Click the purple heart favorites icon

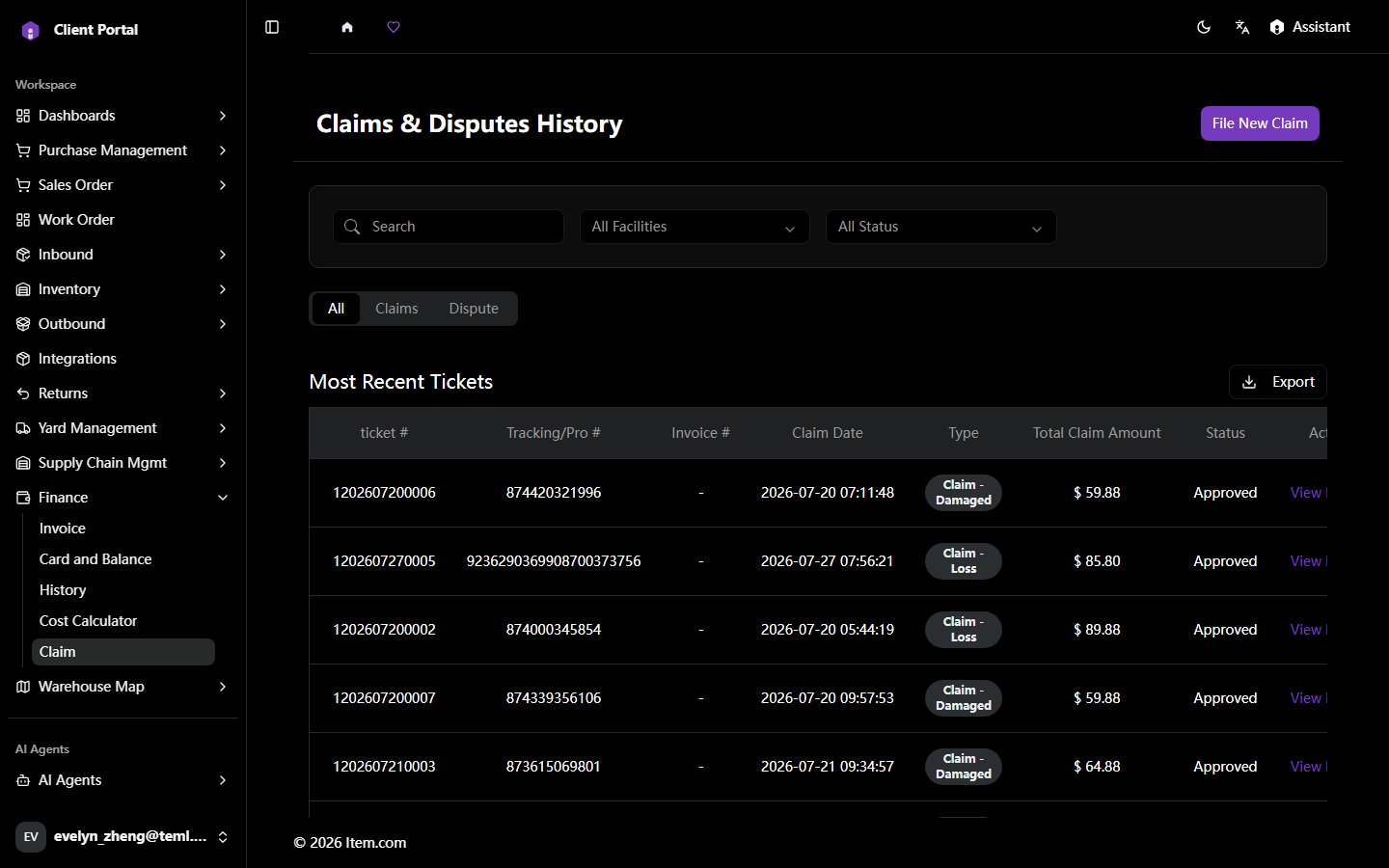click(x=394, y=27)
